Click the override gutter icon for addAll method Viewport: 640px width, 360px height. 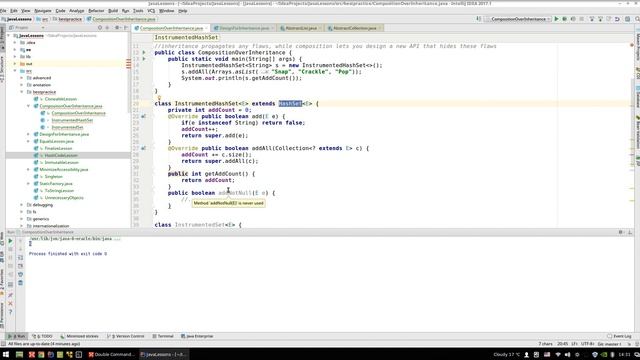pos(144,148)
